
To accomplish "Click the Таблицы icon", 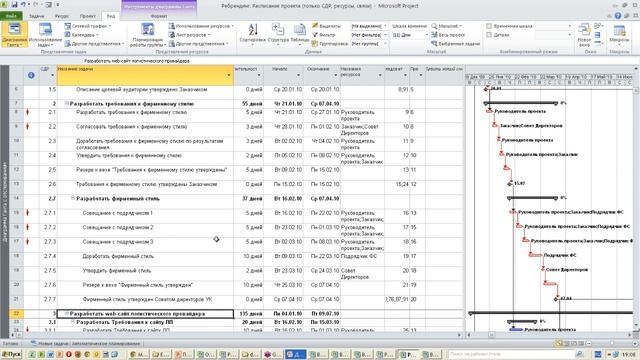I will [x=300, y=29].
